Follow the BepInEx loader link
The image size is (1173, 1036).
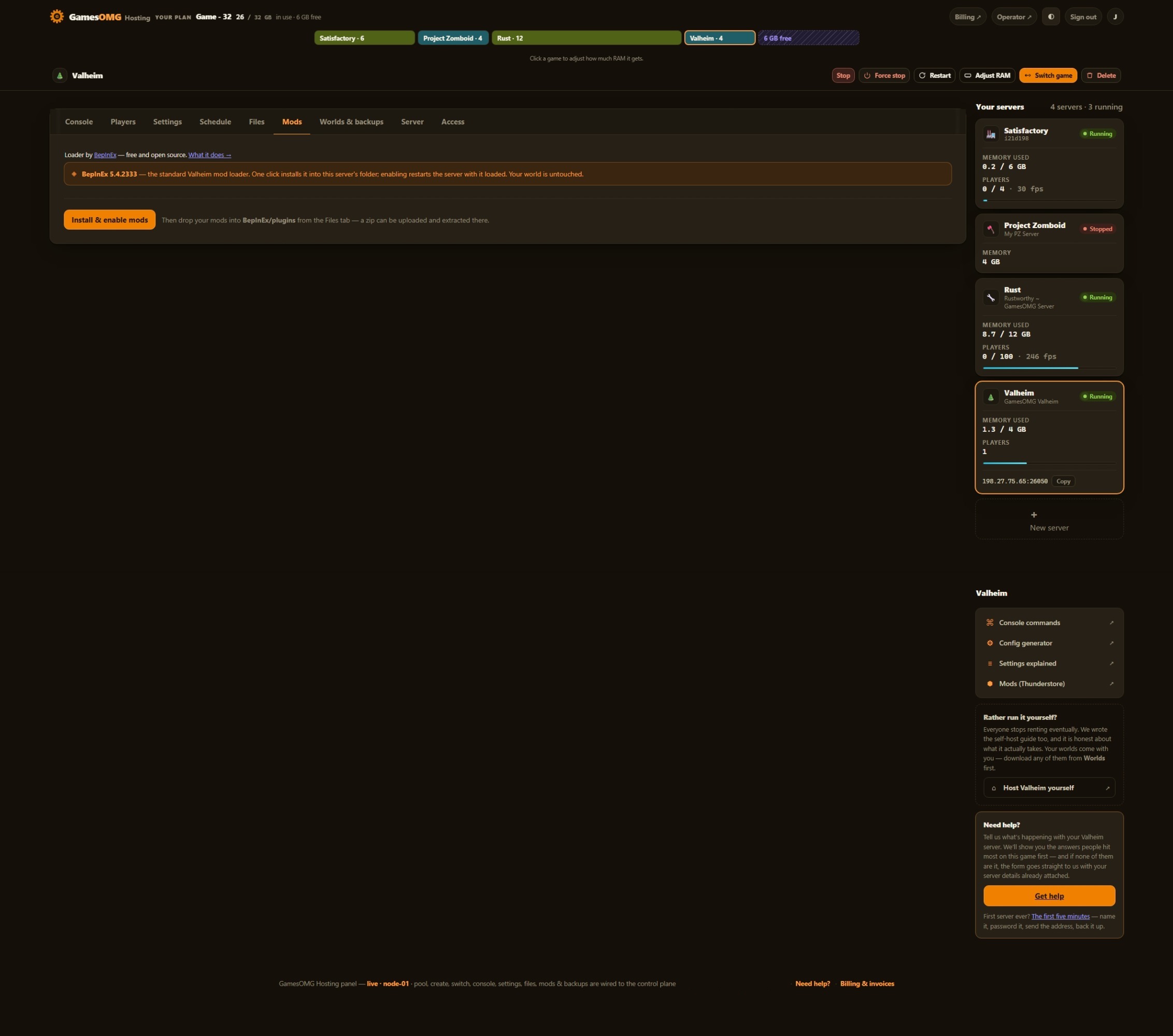[105, 155]
